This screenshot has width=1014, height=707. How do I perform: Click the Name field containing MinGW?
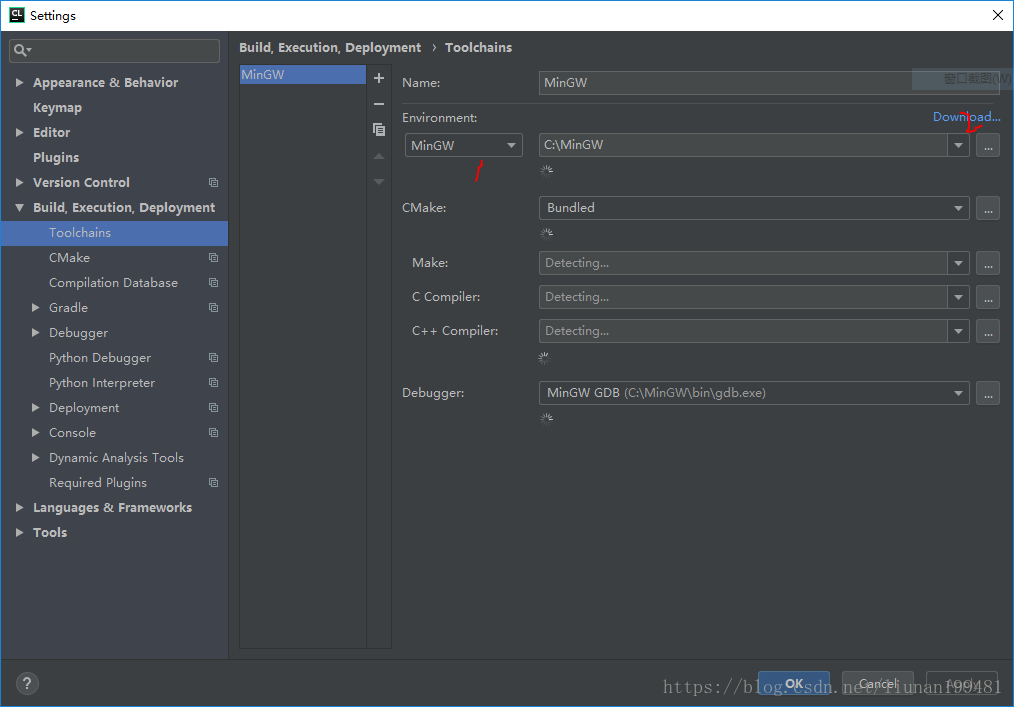pyautogui.click(x=769, y=83)
